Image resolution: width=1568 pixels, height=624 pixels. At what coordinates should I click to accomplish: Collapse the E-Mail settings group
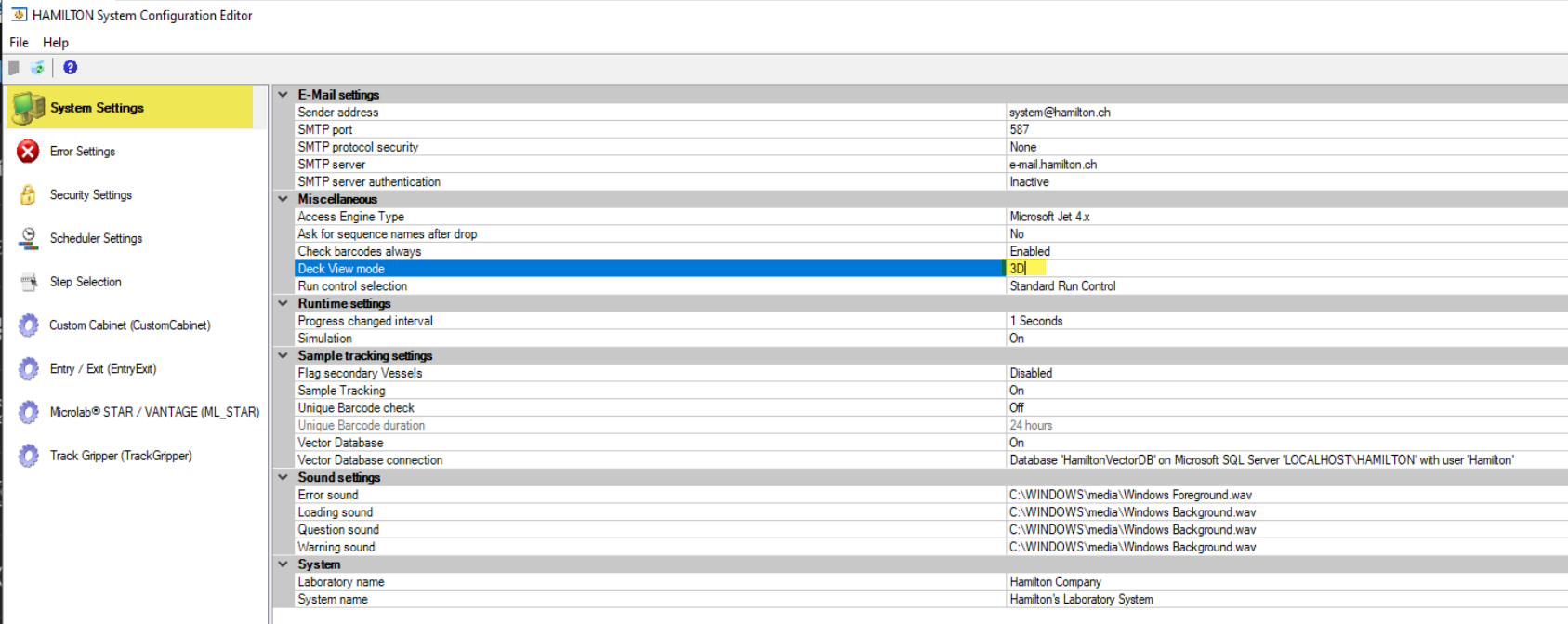coord(283,95)
